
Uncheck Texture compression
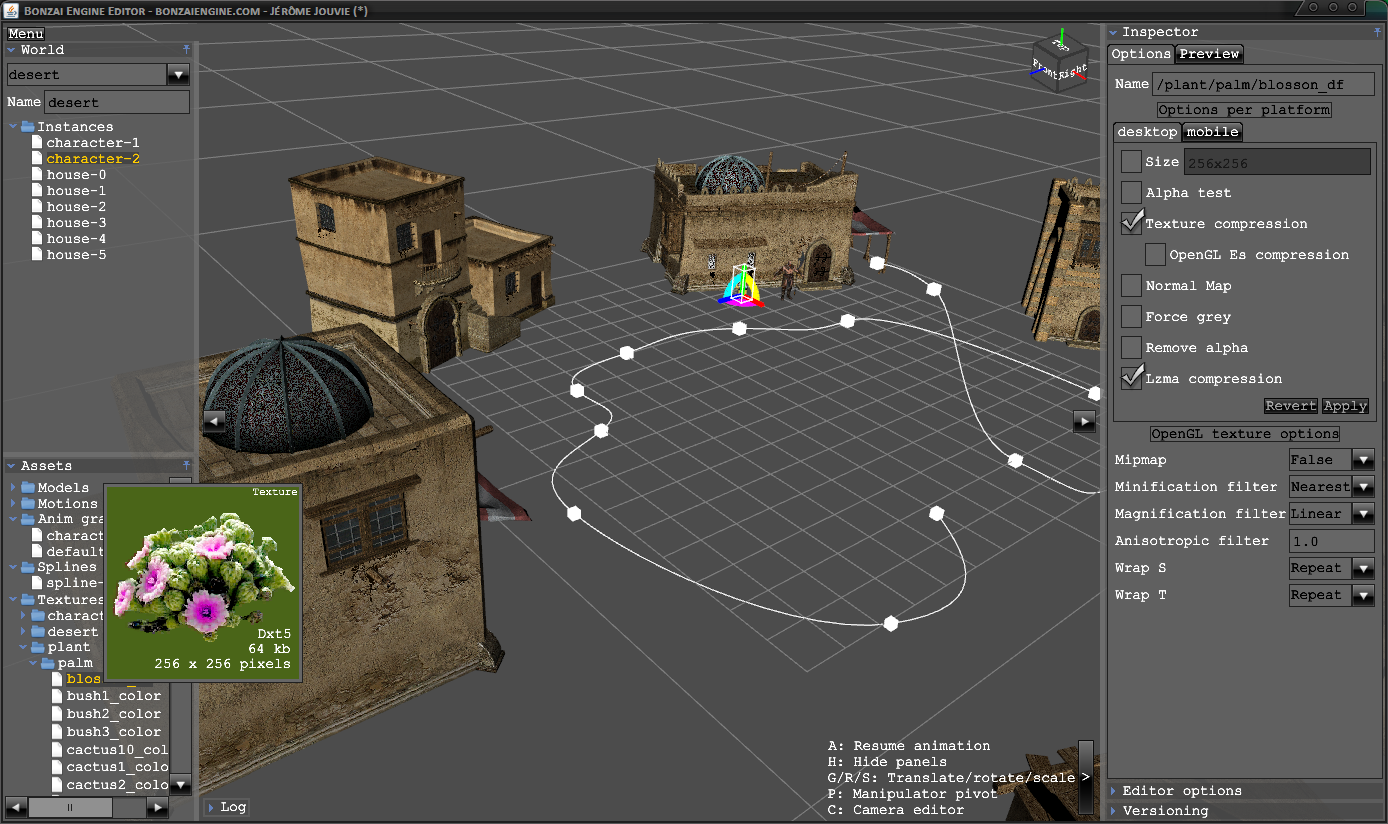click(x=1131, y=223)
